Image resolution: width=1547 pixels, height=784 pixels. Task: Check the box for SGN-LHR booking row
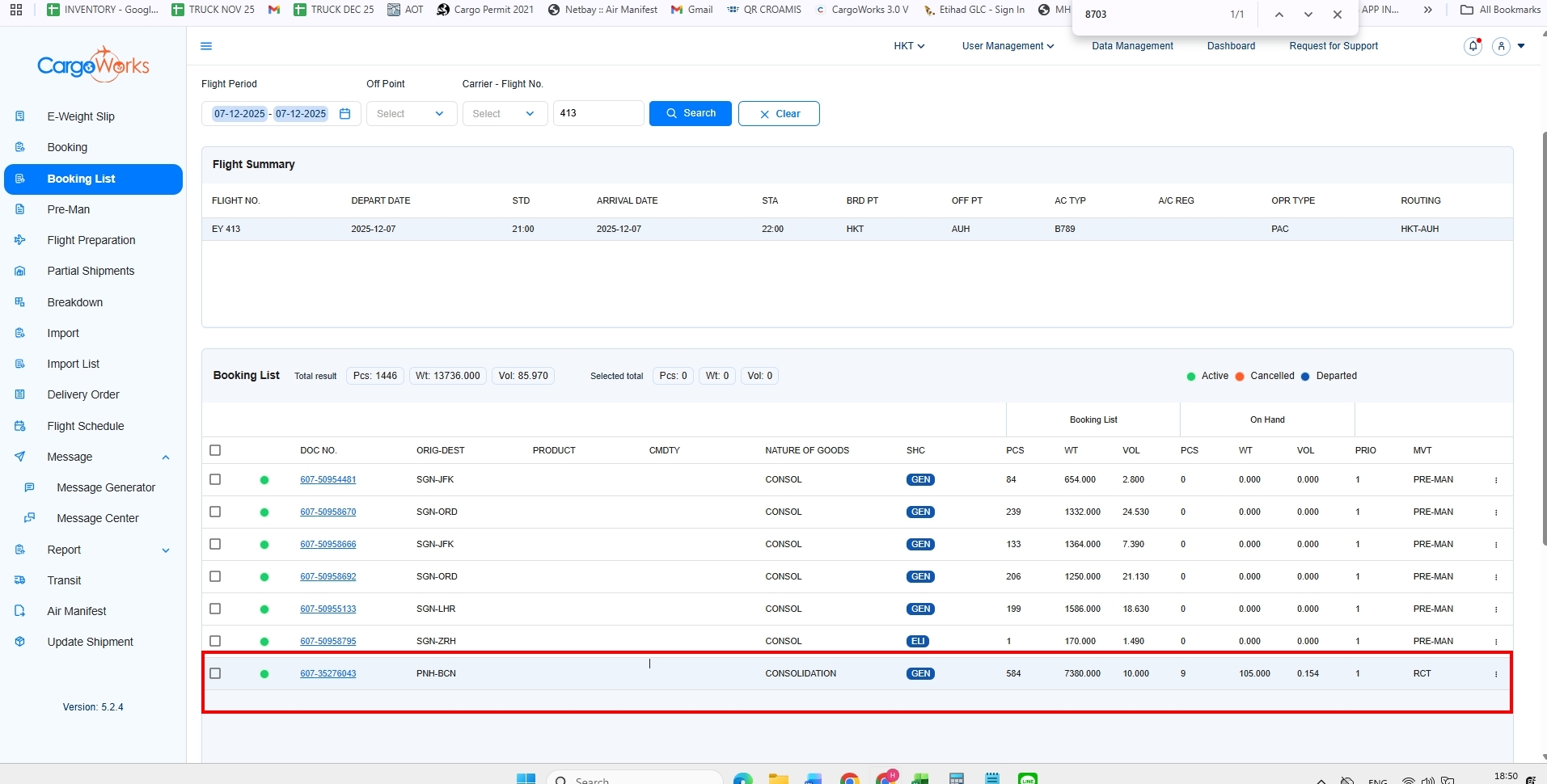tap(215, 609)
